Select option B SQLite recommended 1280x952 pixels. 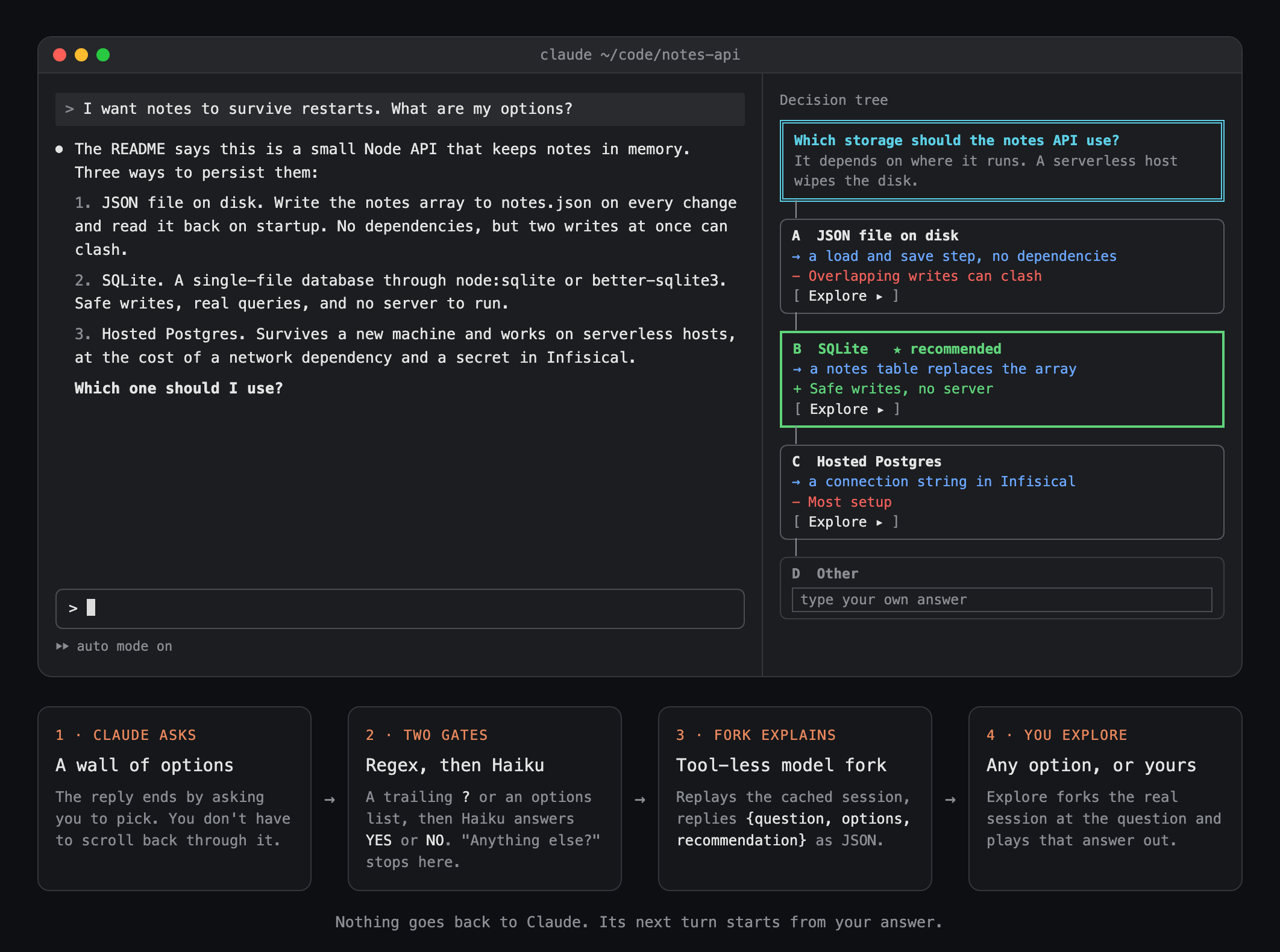click(1002, 379)
